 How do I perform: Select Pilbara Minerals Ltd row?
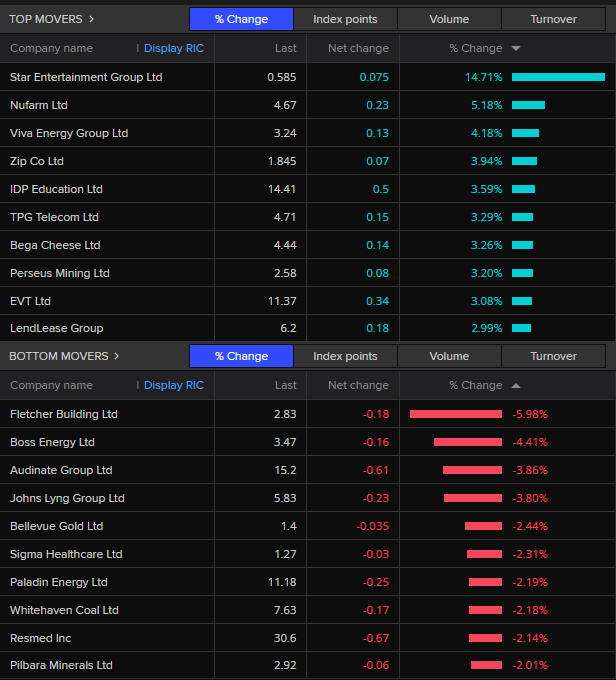point(61,665)
